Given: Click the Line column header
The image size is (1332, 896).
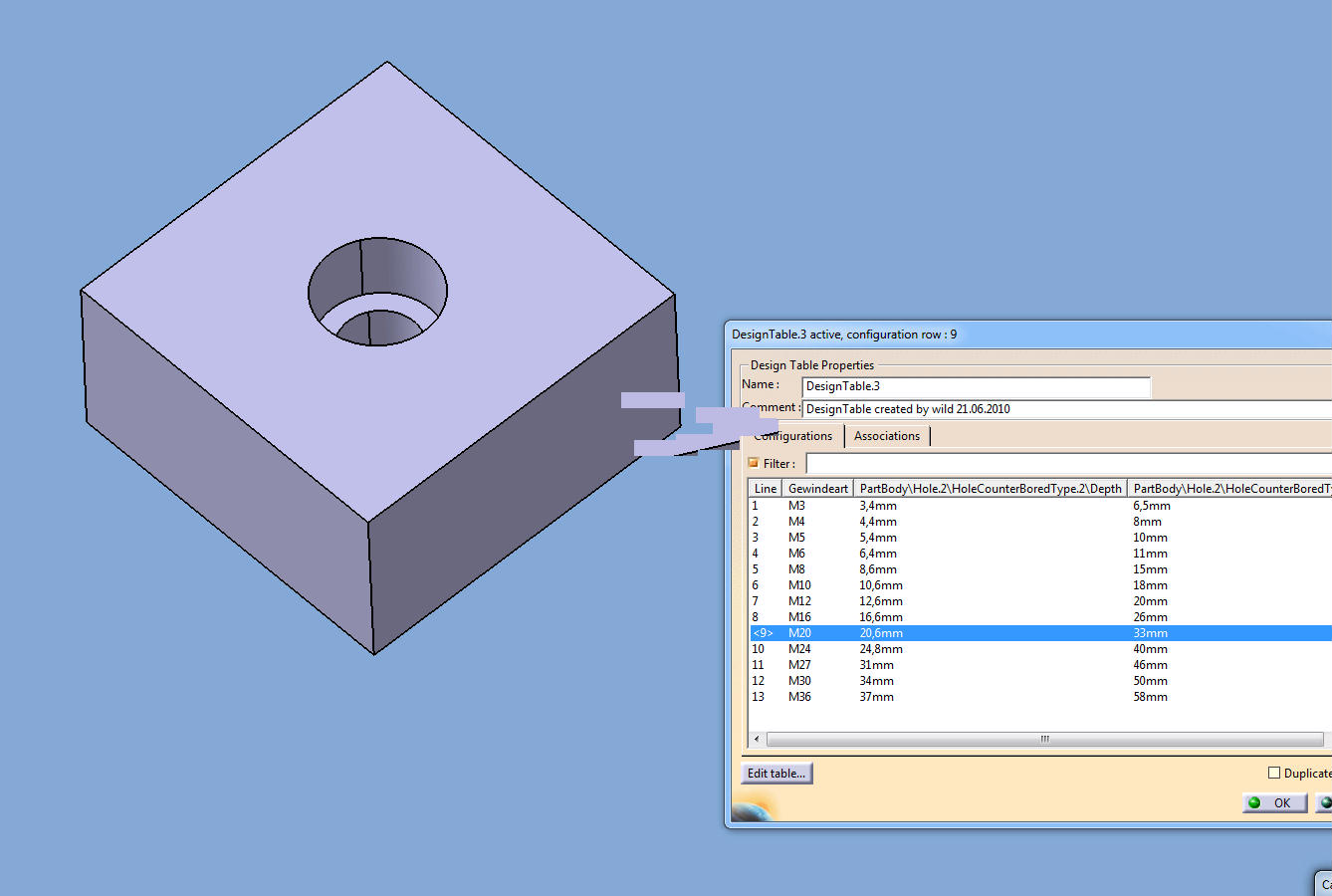Looking at the screenshot, I should coord(765,489).
